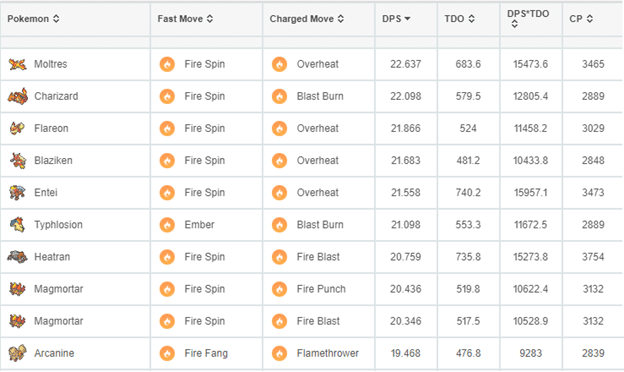Click fire-type icon beside Typhlosion's Ember
This screenshot has height=372, width=624.
click(167, 225)
